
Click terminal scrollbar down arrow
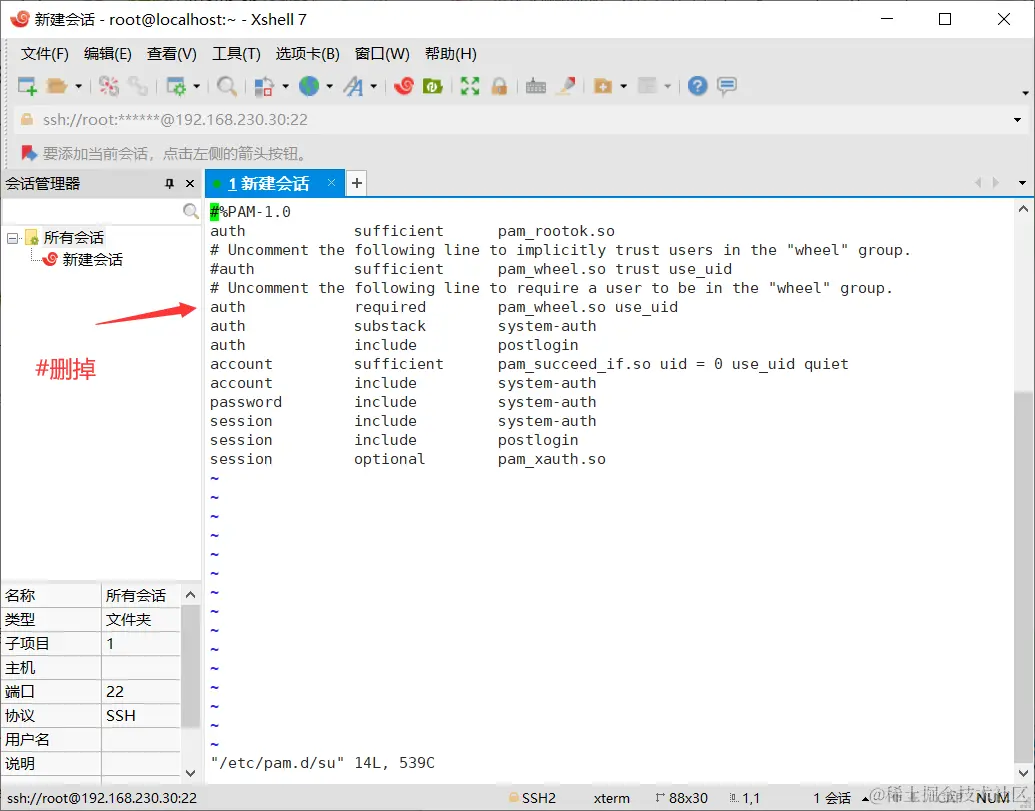tap(1023, 773)
